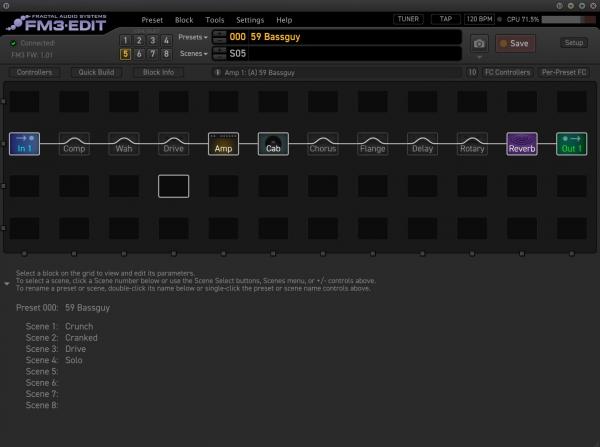Viewport: 600px width, 447px height.
Task: Select the unnamed Scene 5 entry
Action: click(x=42, y=371)
